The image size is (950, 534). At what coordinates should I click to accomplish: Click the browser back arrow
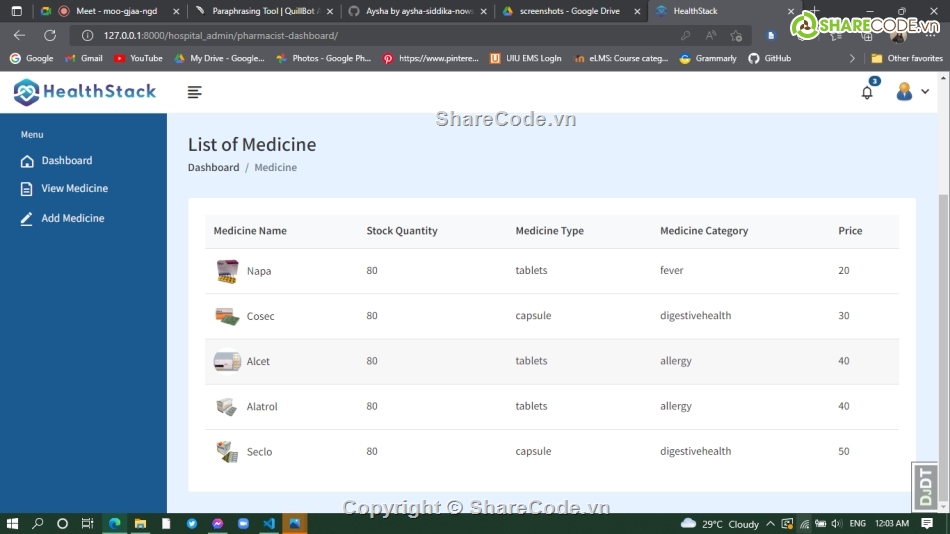click(19, 35)
